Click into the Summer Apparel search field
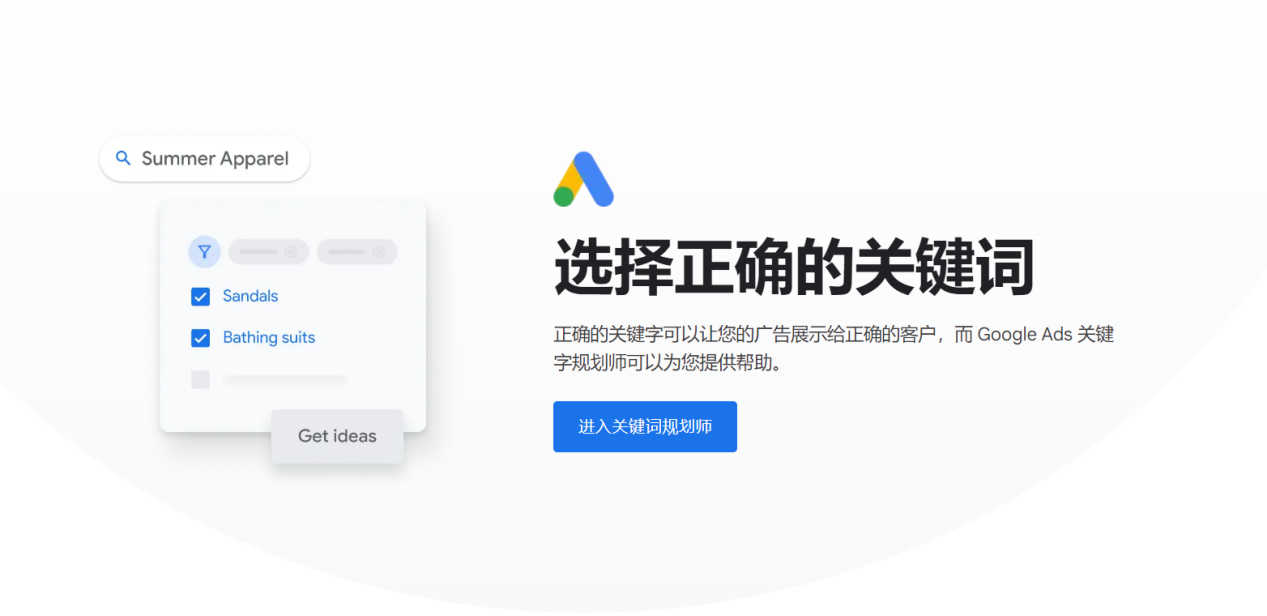 click(x=204, y=159)
